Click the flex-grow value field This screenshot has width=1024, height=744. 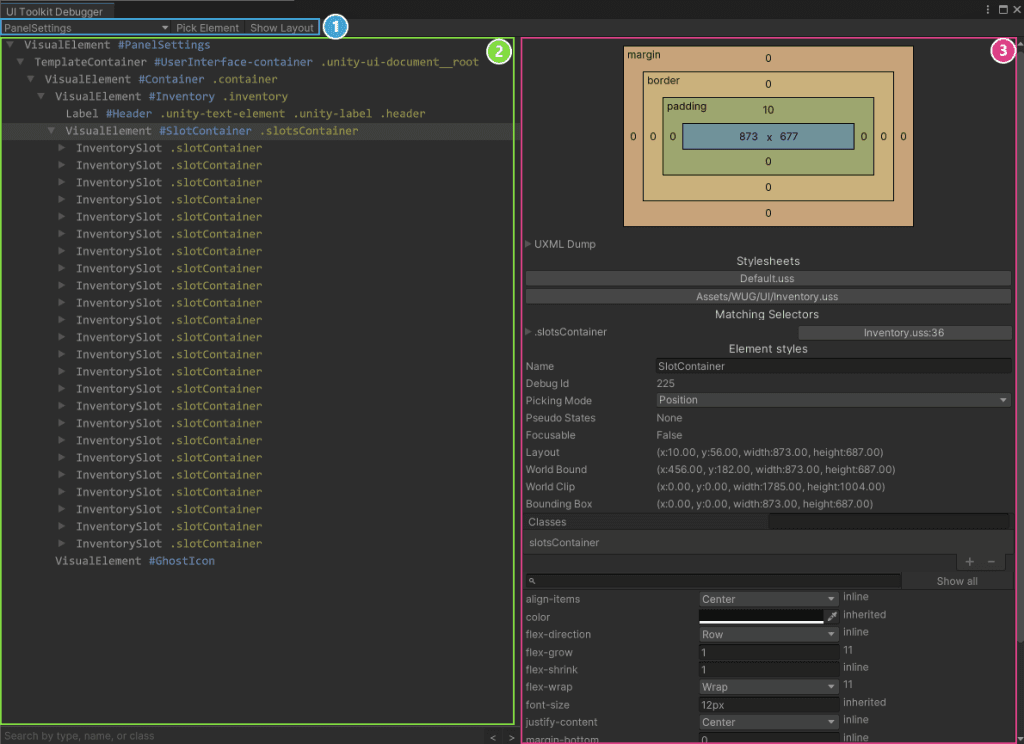tap(769, 653)
